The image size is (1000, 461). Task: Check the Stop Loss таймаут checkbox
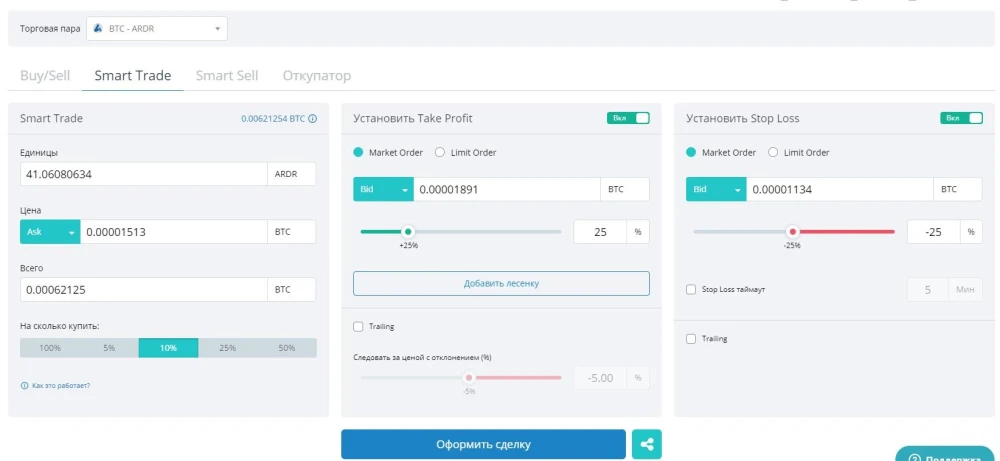(691, 289)
